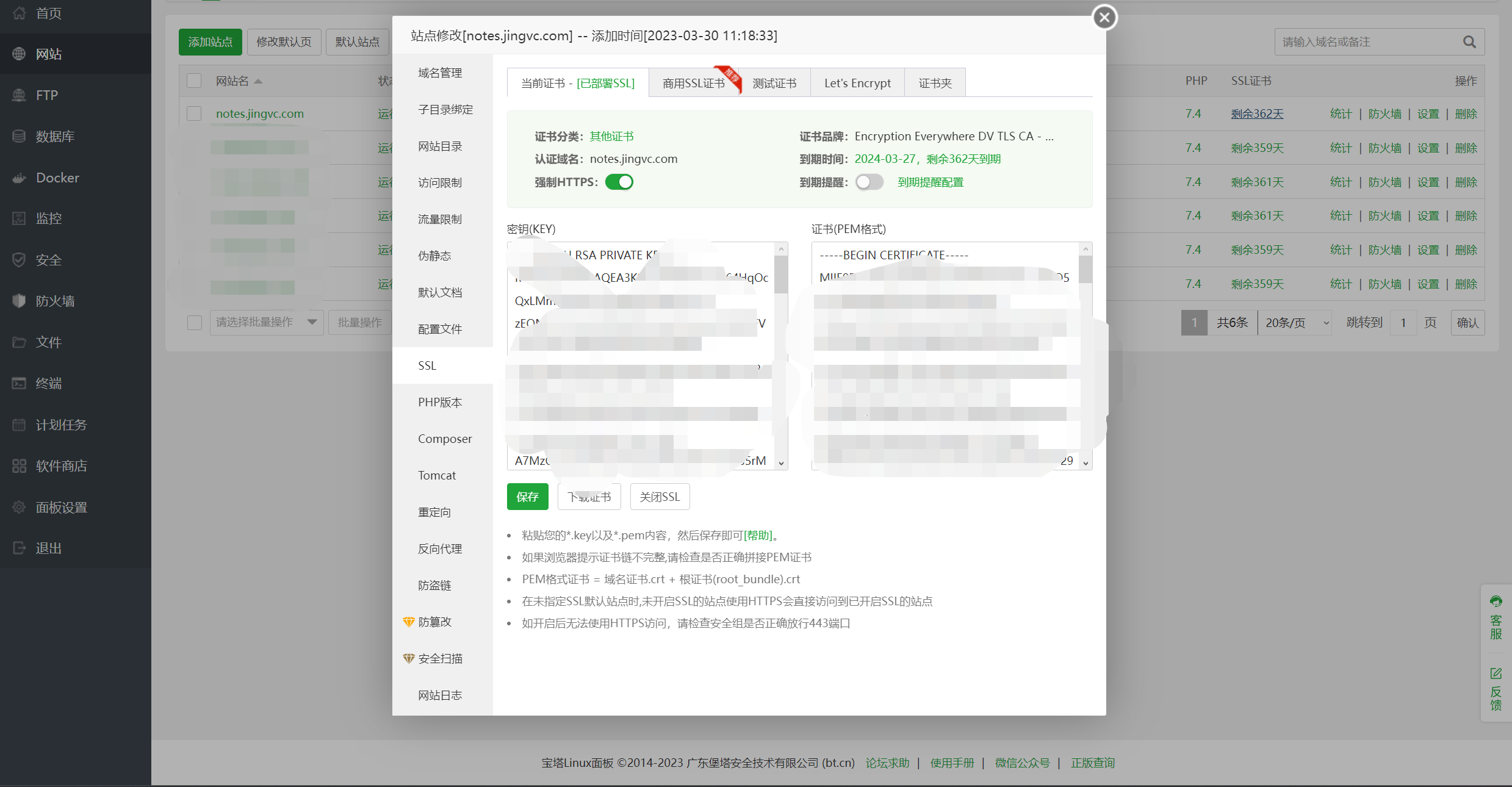Open the PHP version menu item
1512x787 pixels.
(440, 402)
